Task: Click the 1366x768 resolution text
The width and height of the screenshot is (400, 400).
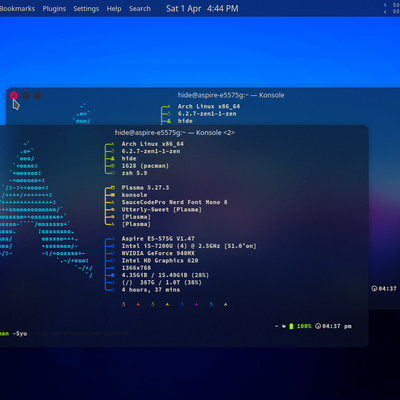Action: click(x=136, y=268)
